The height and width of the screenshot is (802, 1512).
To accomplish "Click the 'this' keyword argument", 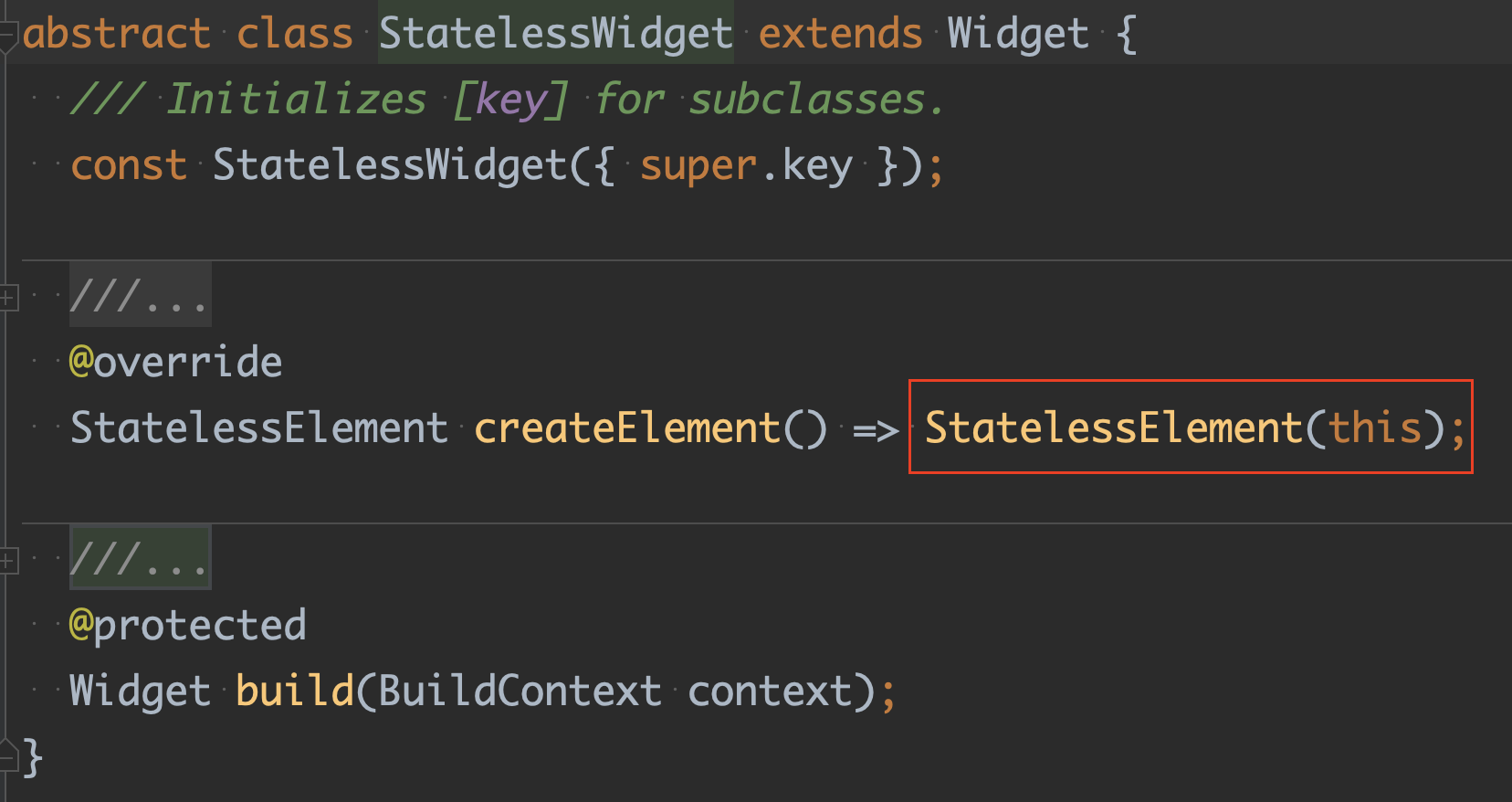I will coord(1375,428).
